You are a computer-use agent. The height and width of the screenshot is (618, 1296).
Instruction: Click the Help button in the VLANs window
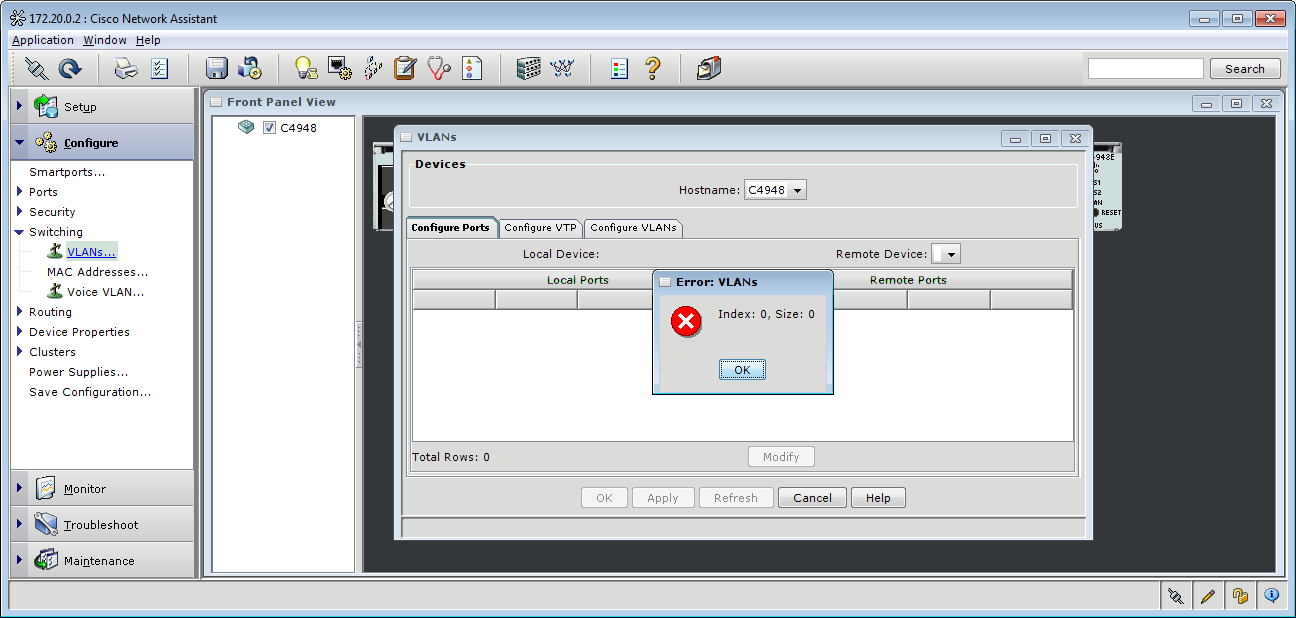(x=878, y=498)
